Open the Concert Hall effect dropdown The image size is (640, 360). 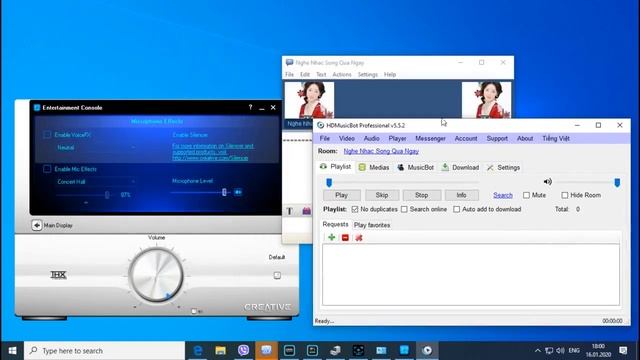[x=96, y=182]
